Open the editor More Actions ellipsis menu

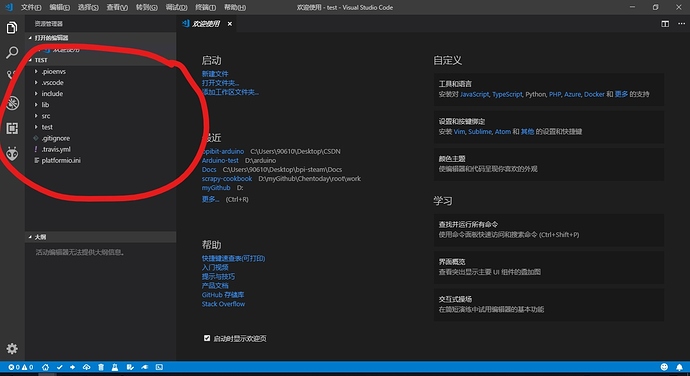681,24
